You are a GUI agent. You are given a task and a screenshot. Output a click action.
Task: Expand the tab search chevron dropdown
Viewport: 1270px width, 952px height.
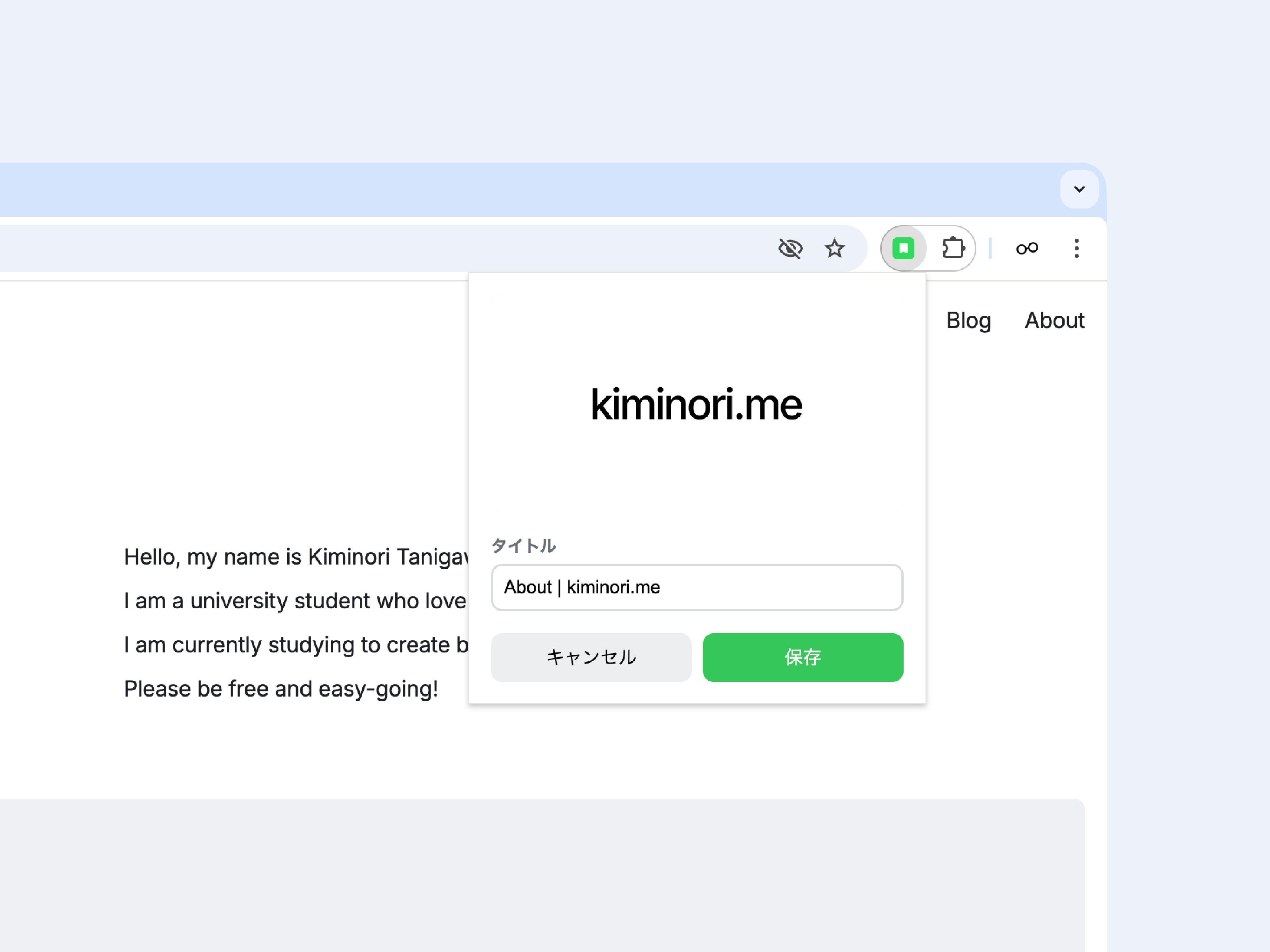[1079, 189]
